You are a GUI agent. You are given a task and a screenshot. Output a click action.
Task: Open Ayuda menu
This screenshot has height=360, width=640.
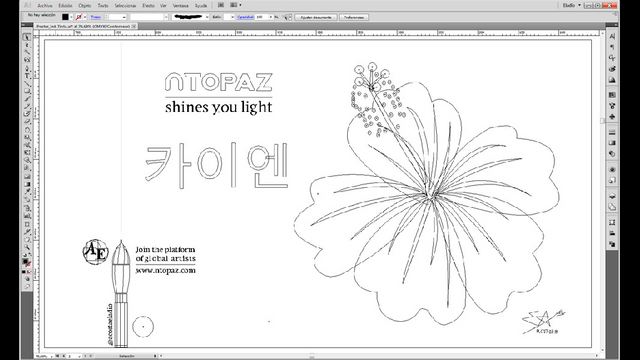[x=201, y=6]
